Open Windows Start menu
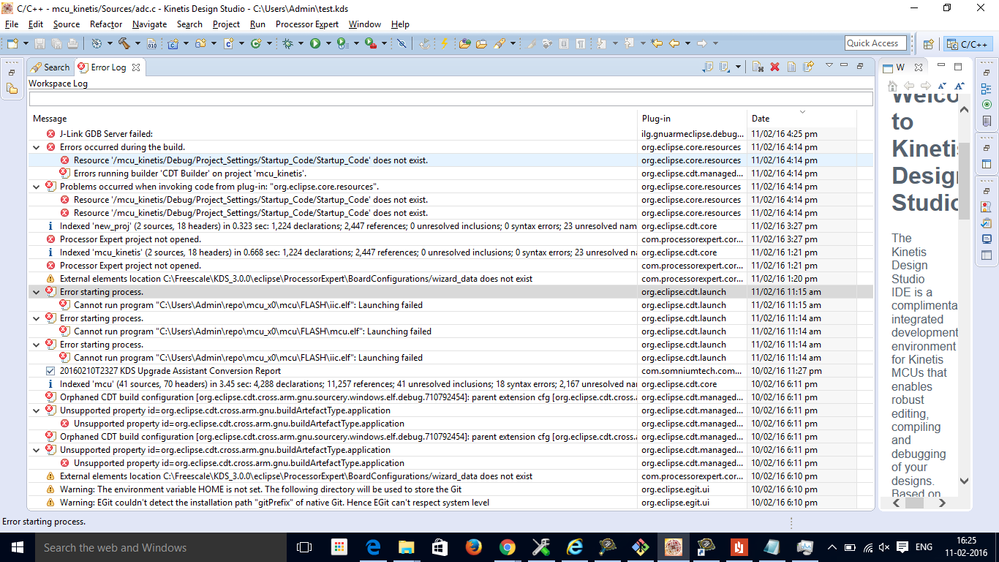This screenshot has height=562, width=999. click(x=17, y=547)
